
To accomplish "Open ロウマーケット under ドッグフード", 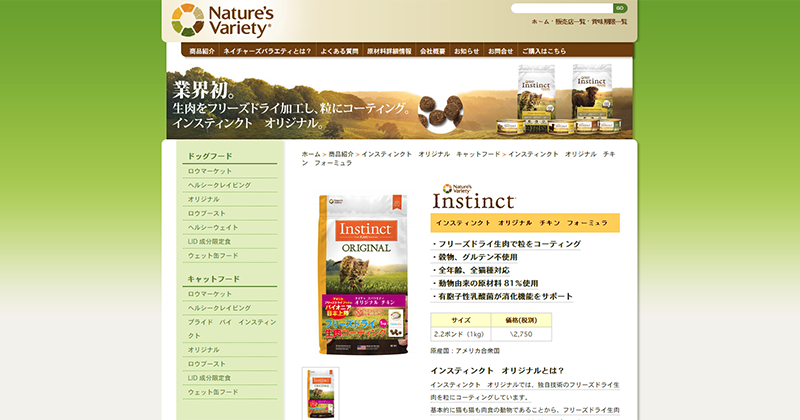I will tap(210, 171).
